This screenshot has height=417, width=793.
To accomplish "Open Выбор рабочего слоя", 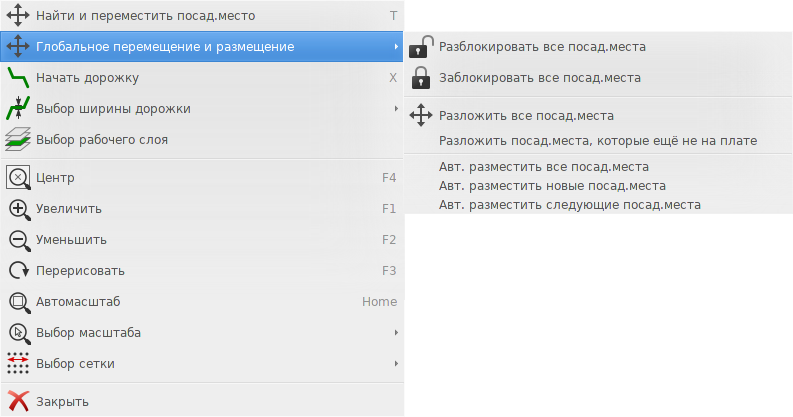I will [202, 140].
